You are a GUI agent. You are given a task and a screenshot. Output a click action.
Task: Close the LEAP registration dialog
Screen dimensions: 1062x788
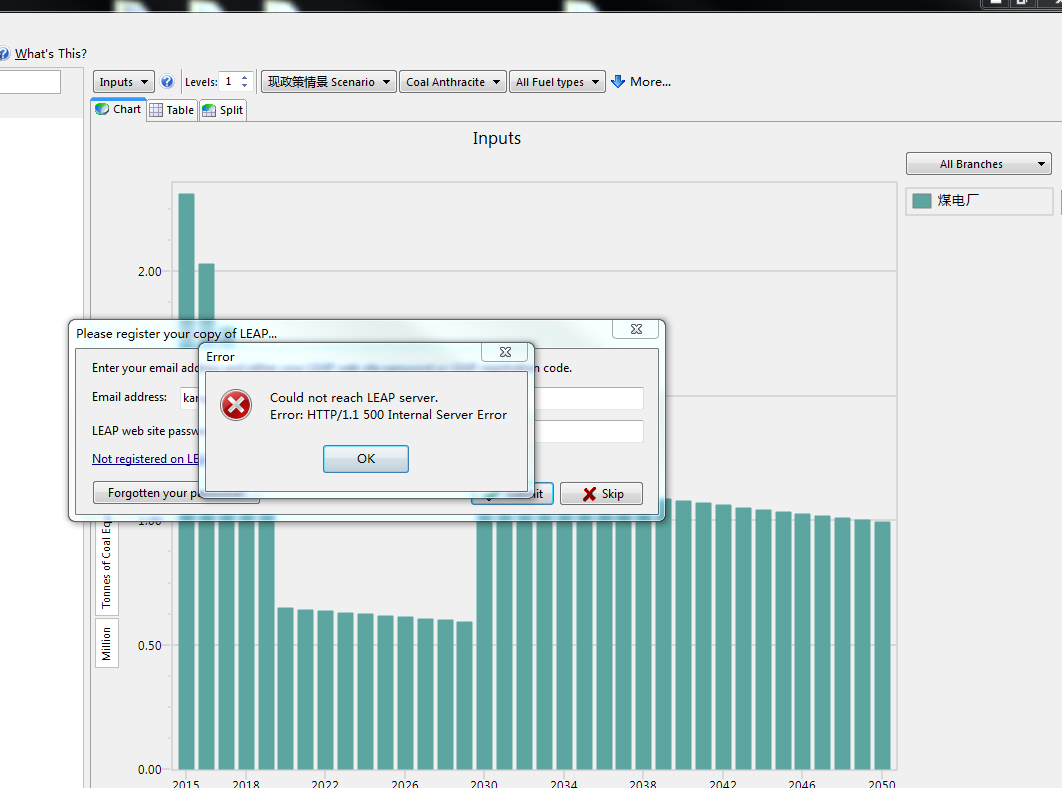636,329
